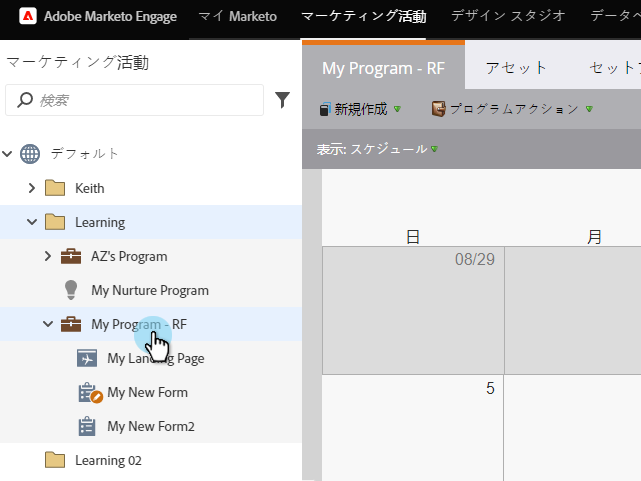641x481 pixels.
Task: Select AZ's Program in the tree
Action: coord(129,256)
